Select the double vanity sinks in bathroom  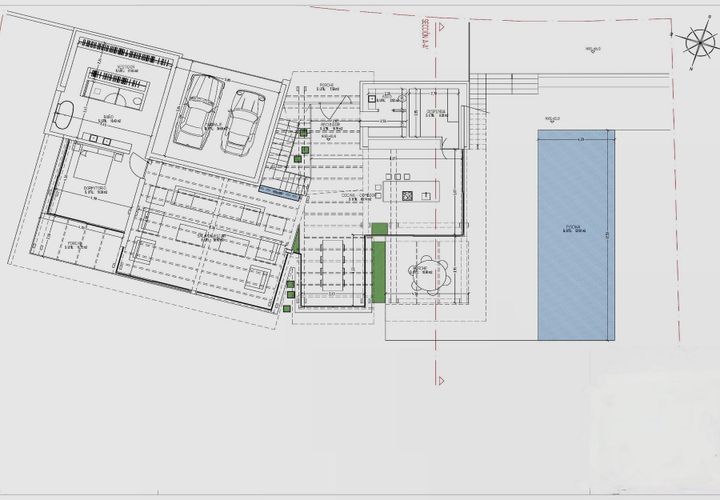[100, 140]
